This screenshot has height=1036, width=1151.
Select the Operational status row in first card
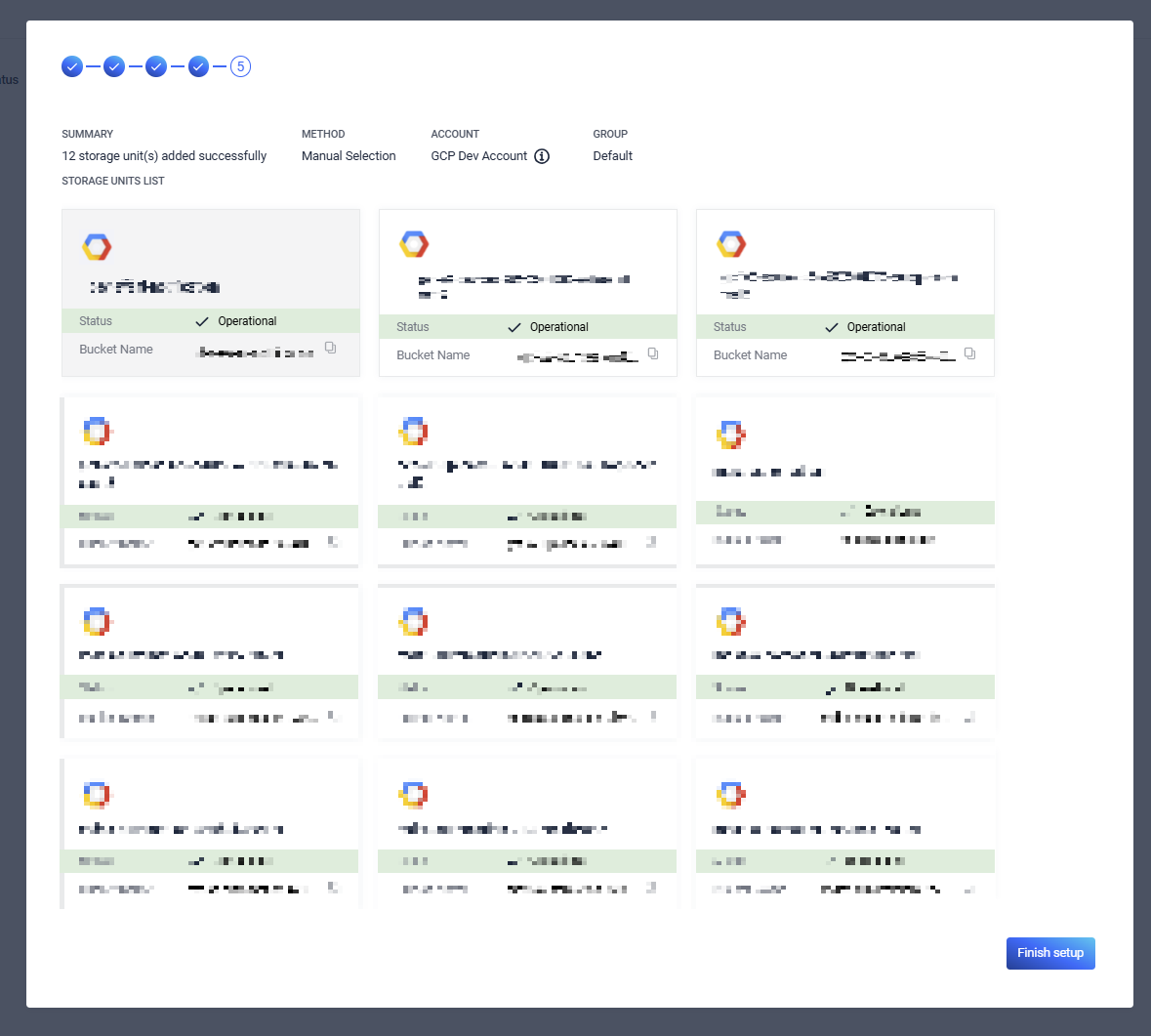click(x=210, y=321)
